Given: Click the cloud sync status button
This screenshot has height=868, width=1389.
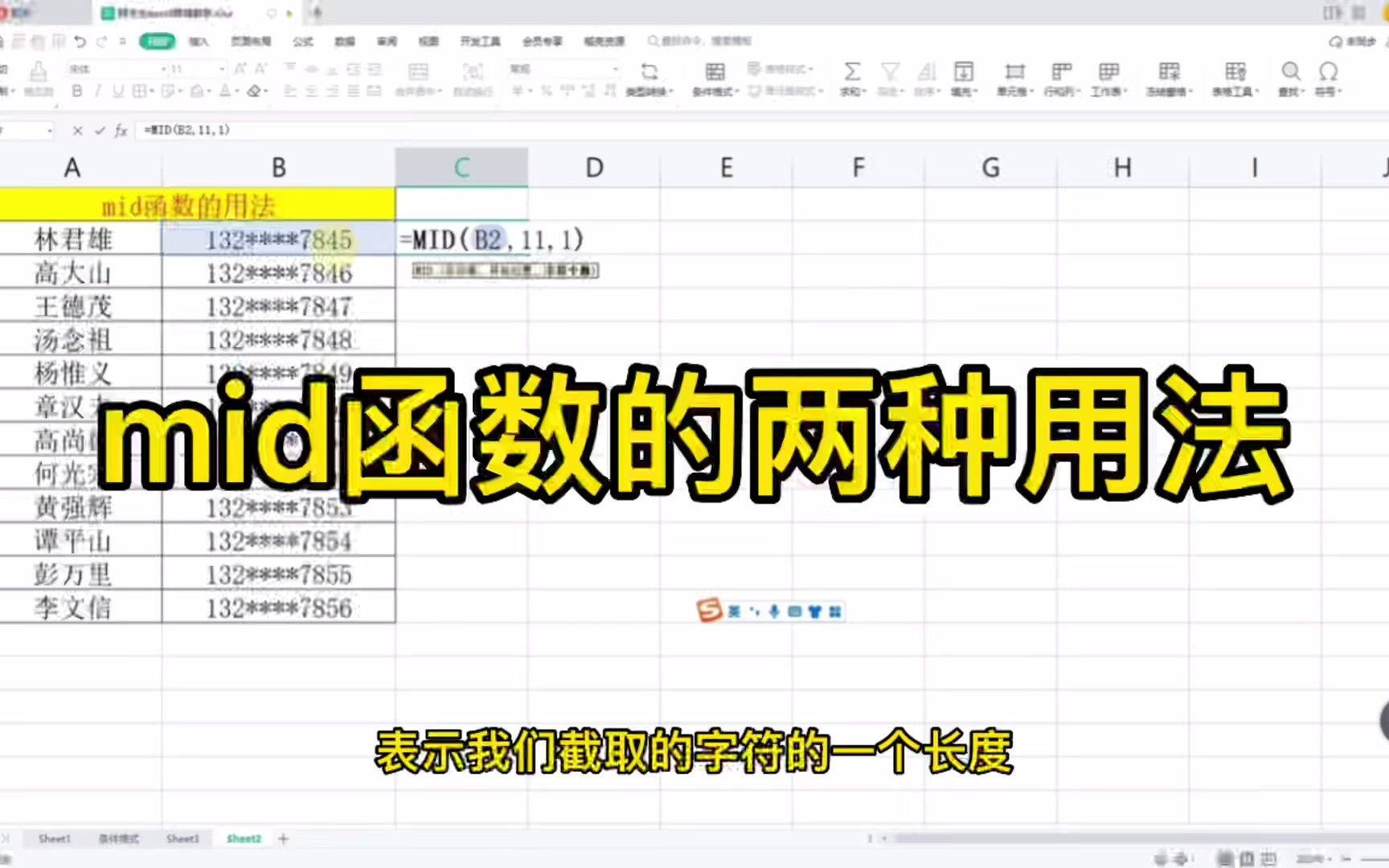Looking at the screenshot, I should click(1352, 41).
